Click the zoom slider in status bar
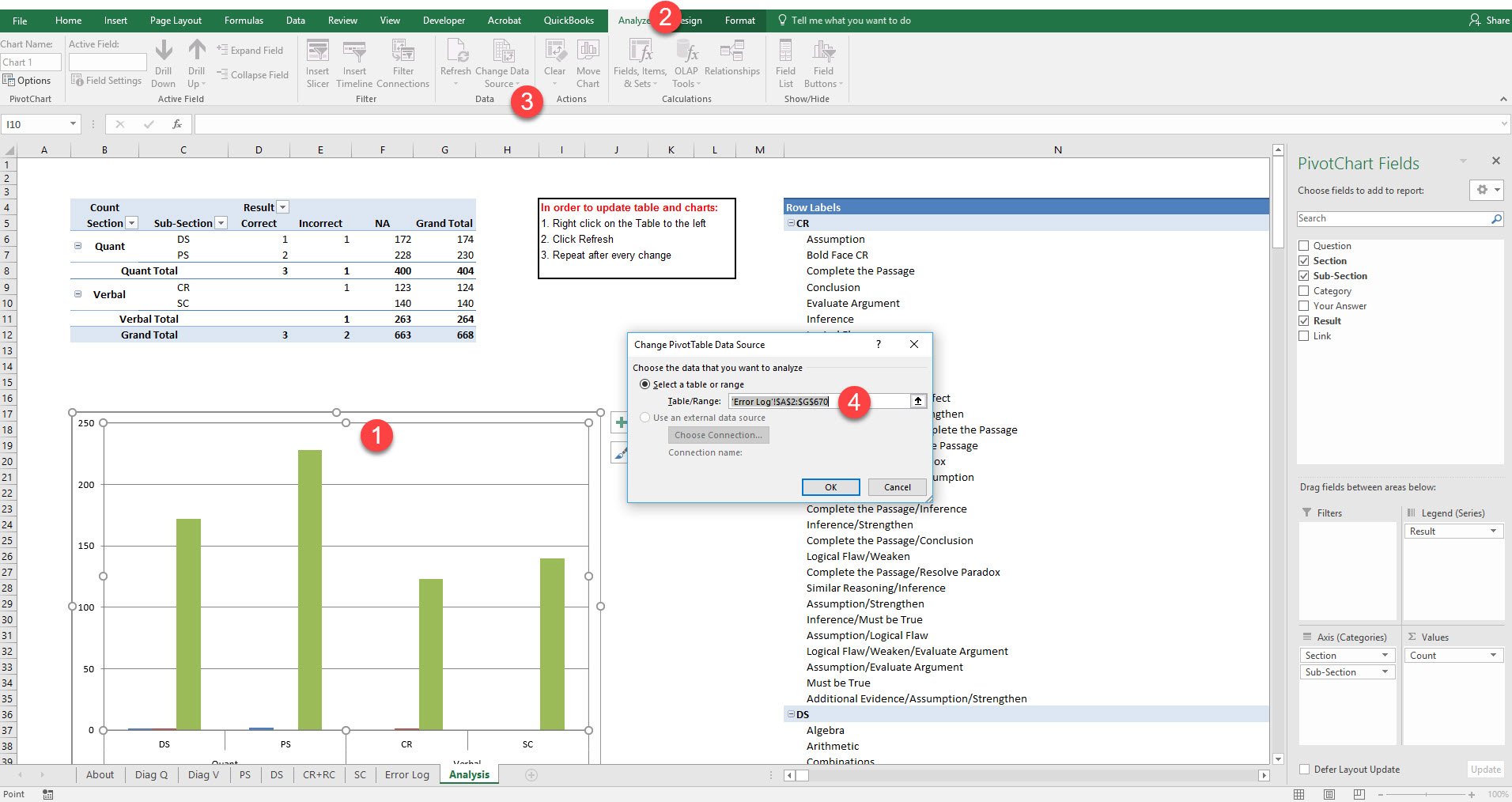 (1425, 794)
